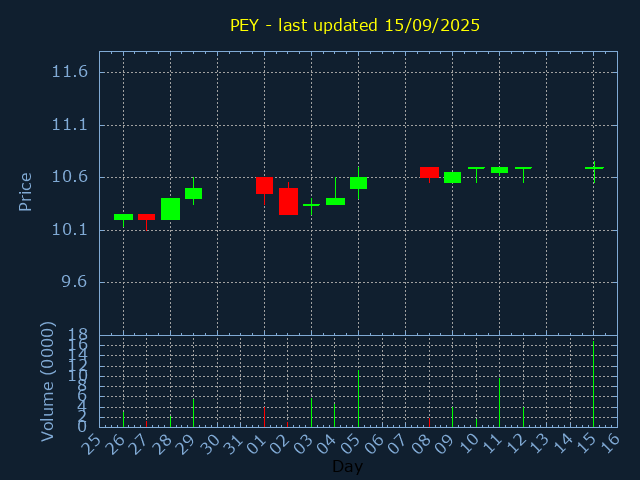Click the x-axis day label 03

coord(303,444)
